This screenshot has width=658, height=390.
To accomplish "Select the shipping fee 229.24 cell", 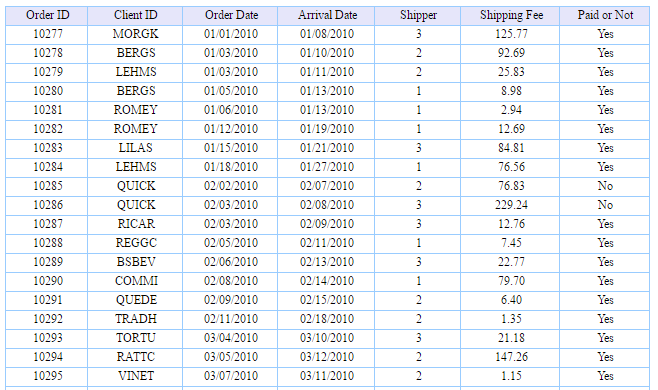I will click(x=511, y=205).
